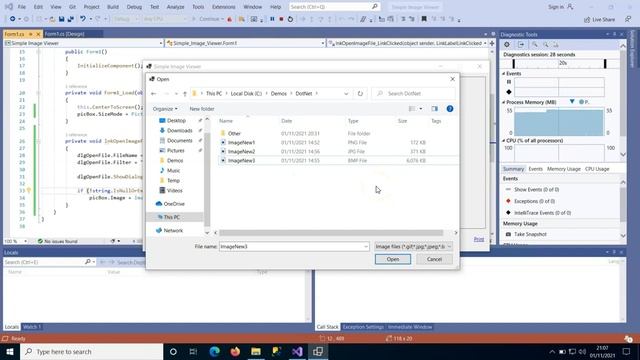Switch to the Watch 1 tab
The image size is (640, 360).
32,327
